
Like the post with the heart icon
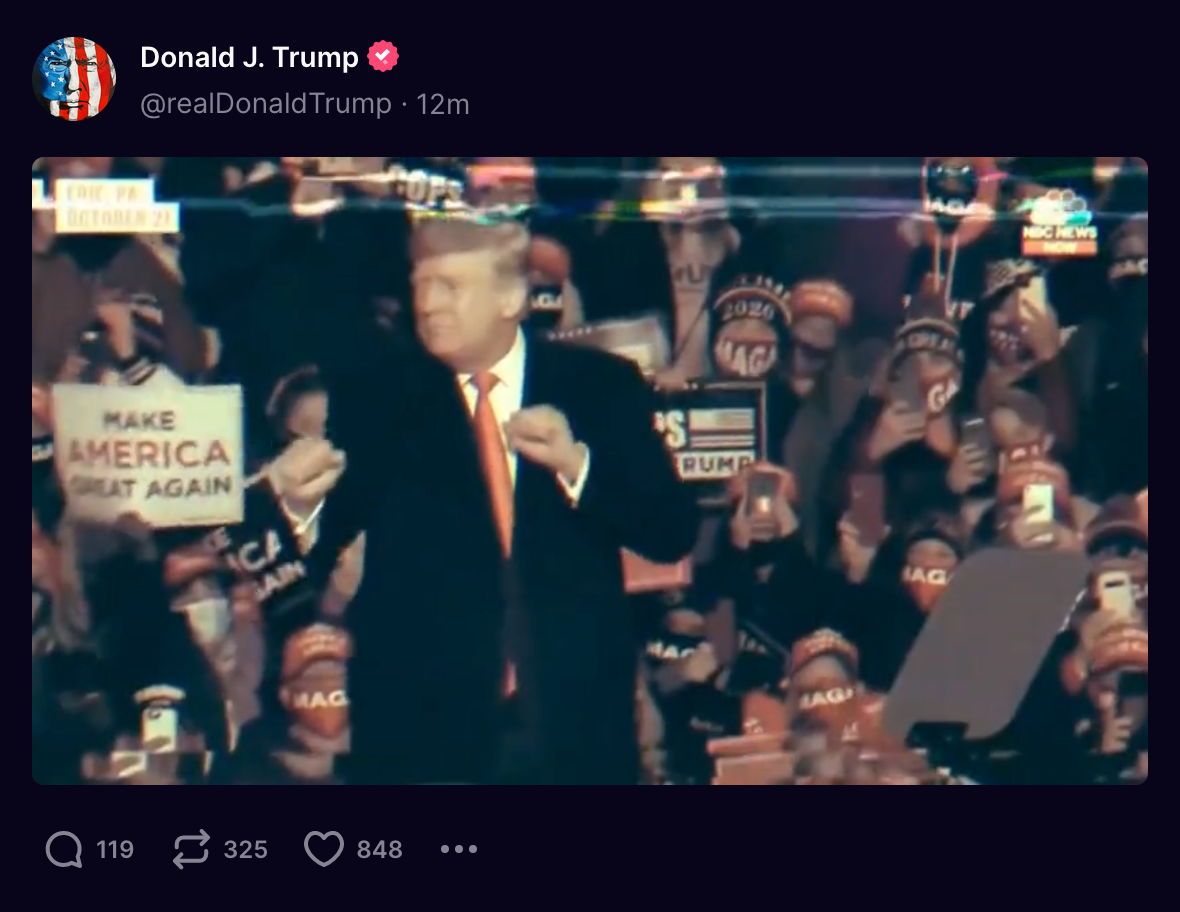click(x=324, y=849)
